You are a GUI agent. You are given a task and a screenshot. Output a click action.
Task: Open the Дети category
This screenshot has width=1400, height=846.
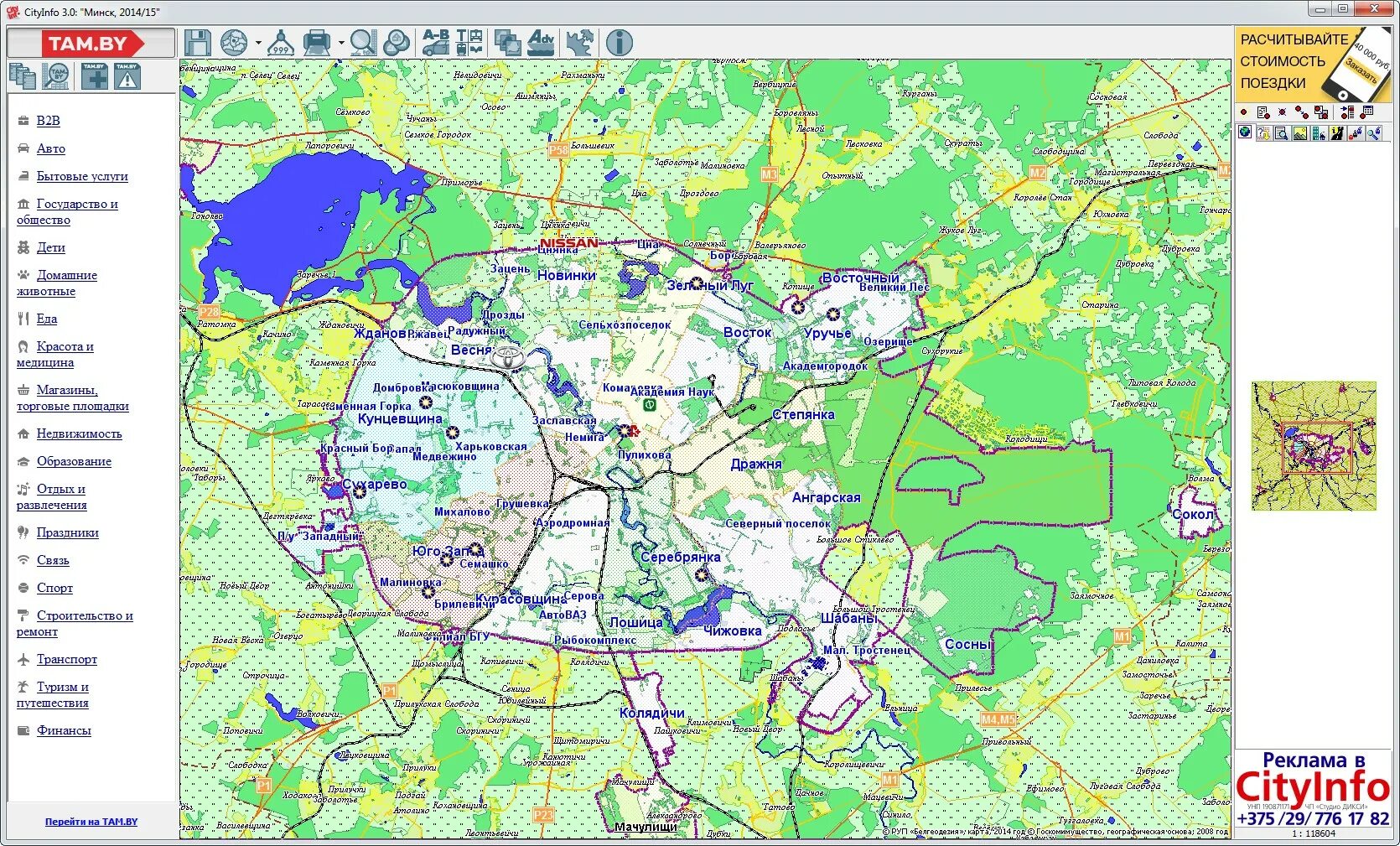tap(51, 247)
